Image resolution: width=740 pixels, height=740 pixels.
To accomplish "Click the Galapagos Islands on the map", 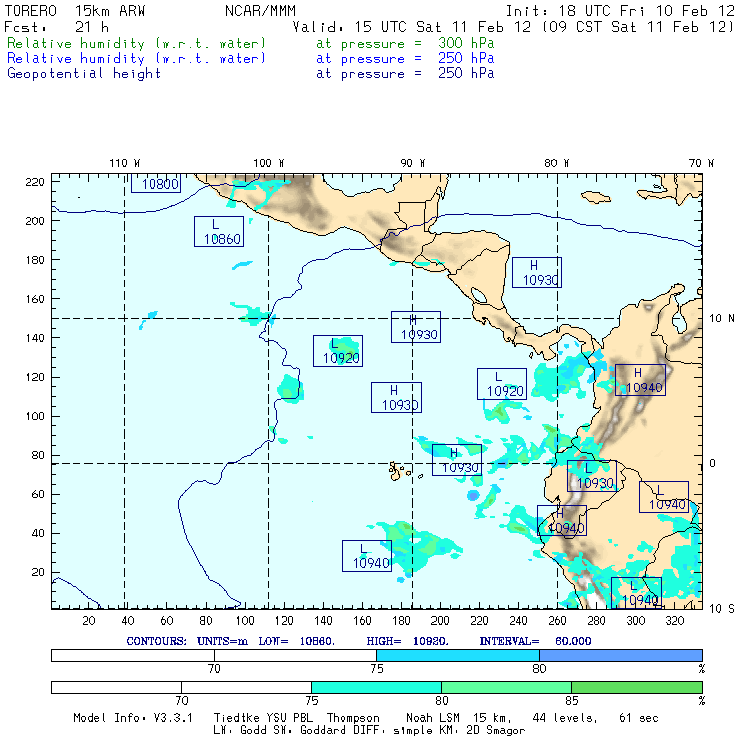I will pyautogui.click(x=400, y=469).
